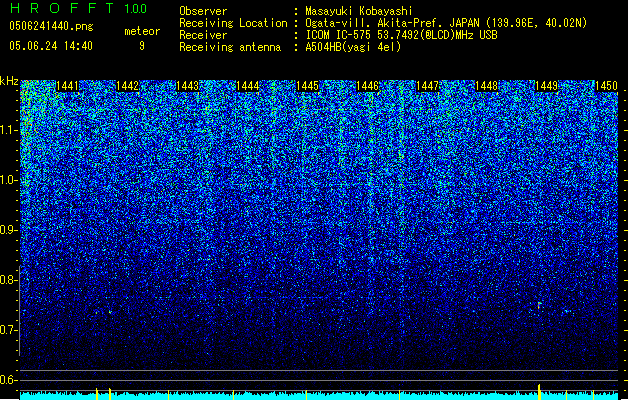Select the Ogata-vill. Akita-Pref. JAPAN location text
The image size is (629, 400).
coord(446,23)
